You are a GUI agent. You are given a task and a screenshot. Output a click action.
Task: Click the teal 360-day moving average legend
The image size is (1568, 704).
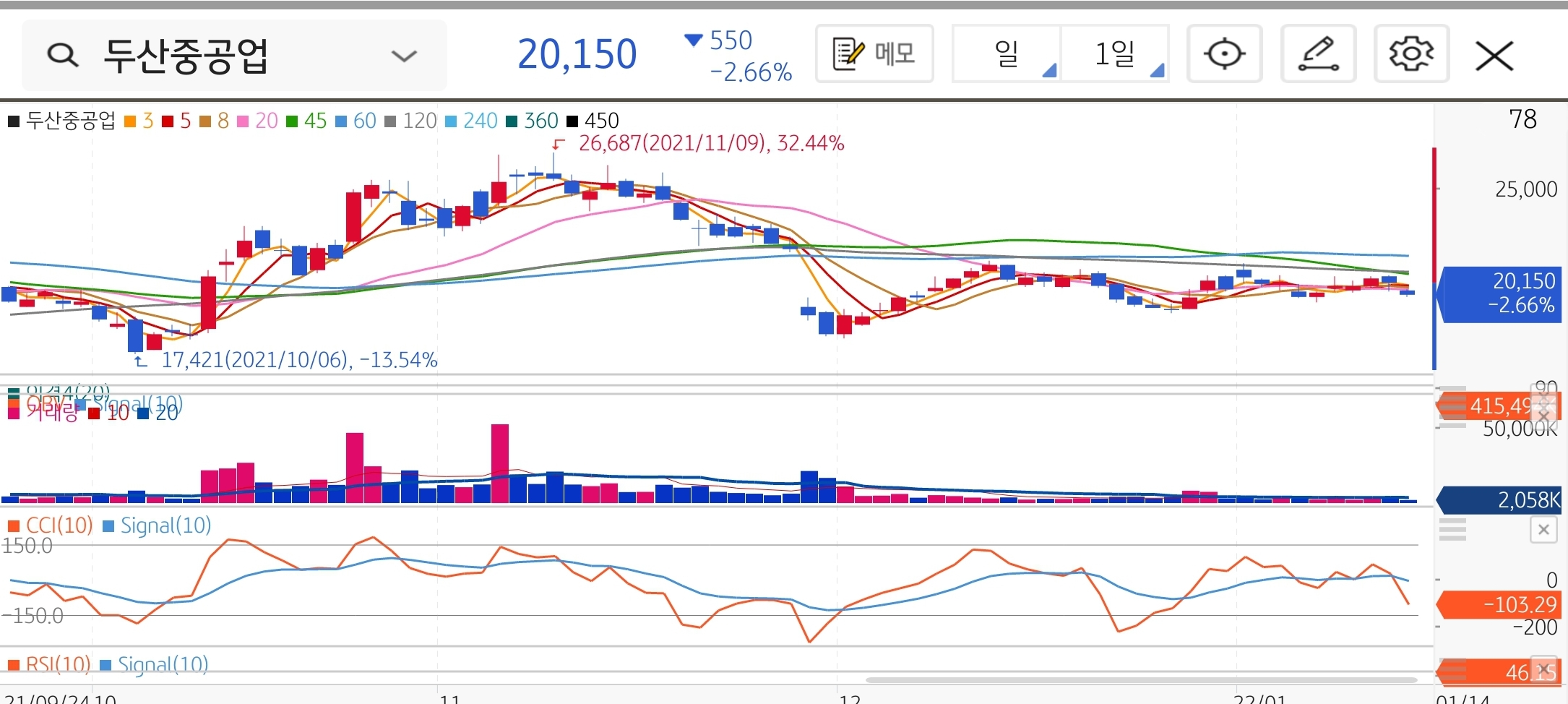click(x=532, y=121)
